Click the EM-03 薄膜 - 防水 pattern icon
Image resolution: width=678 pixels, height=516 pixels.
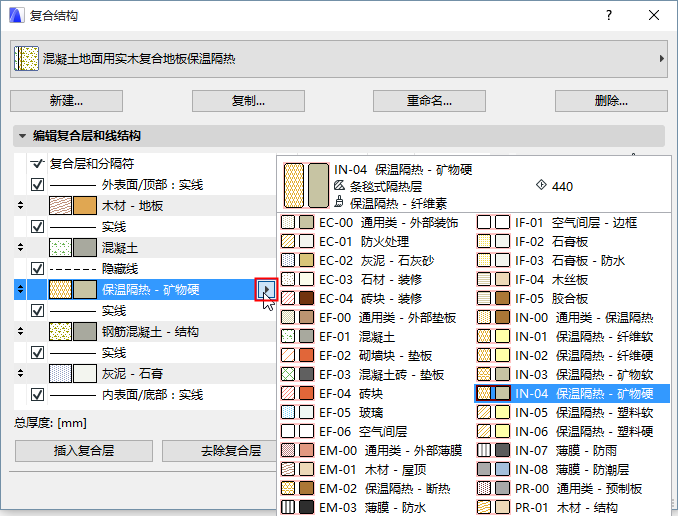point(288,508)
